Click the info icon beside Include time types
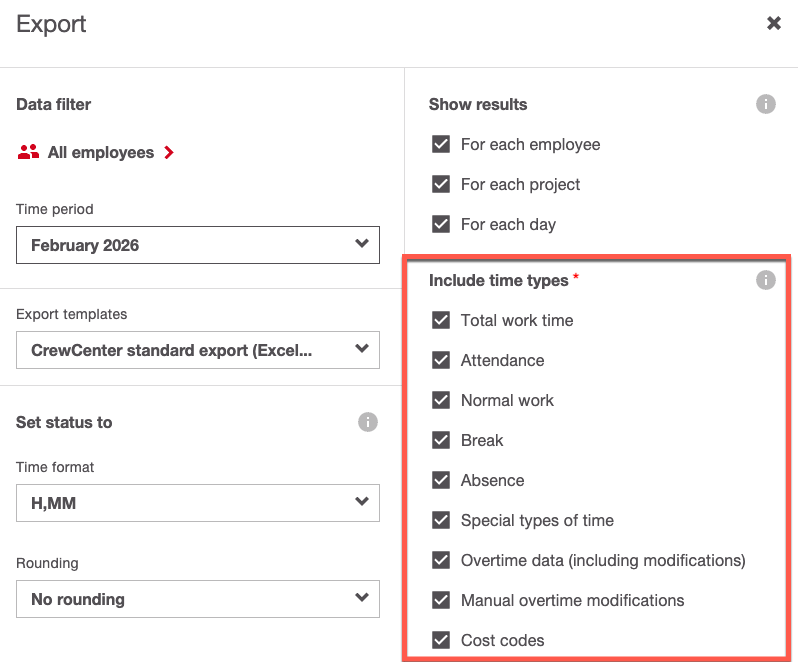This screenshot has height=662, width=798. click(x=765, y=280)
